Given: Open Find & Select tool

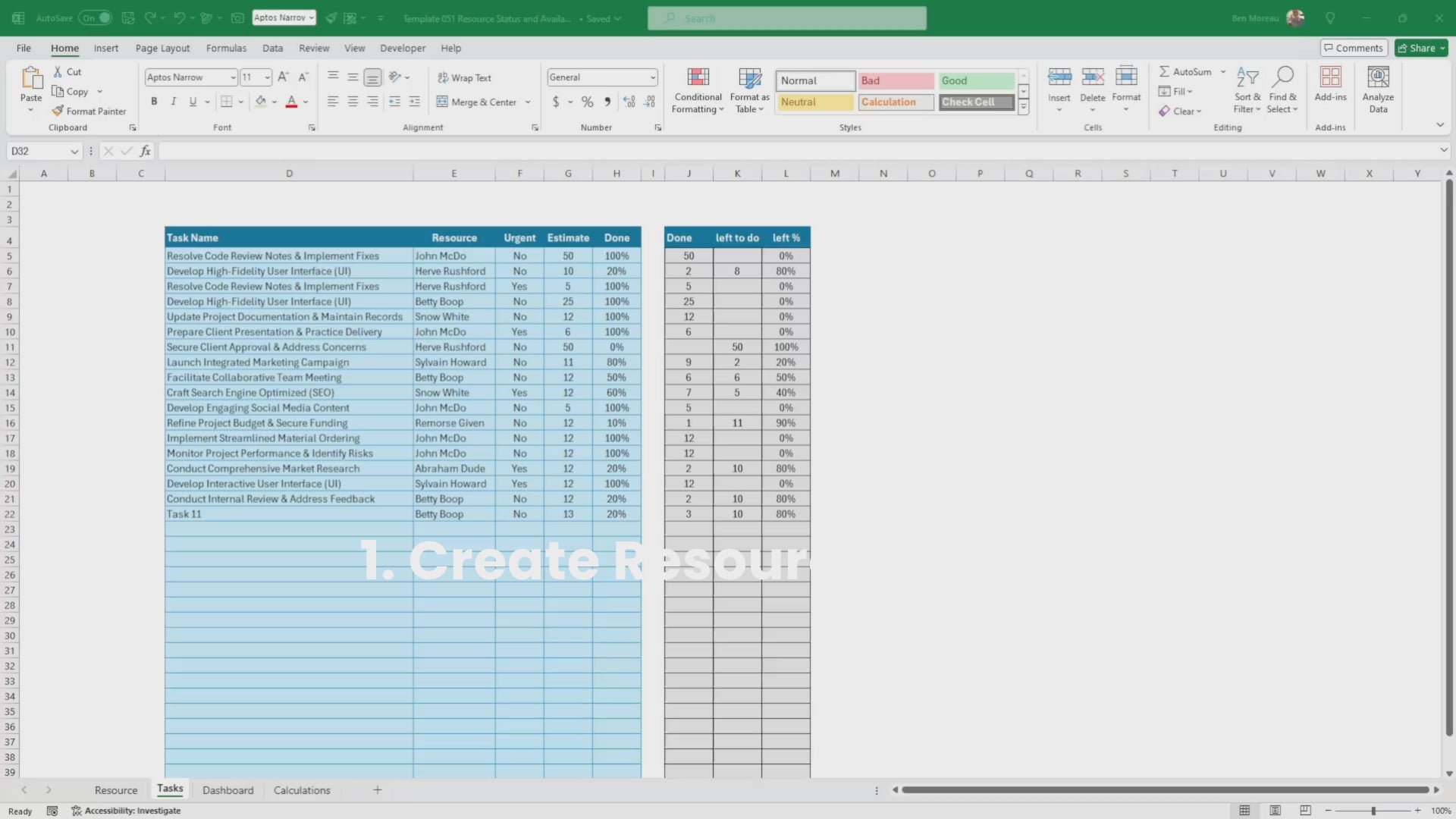Looking at the screenshot, I should click(x=1282, y=78).
